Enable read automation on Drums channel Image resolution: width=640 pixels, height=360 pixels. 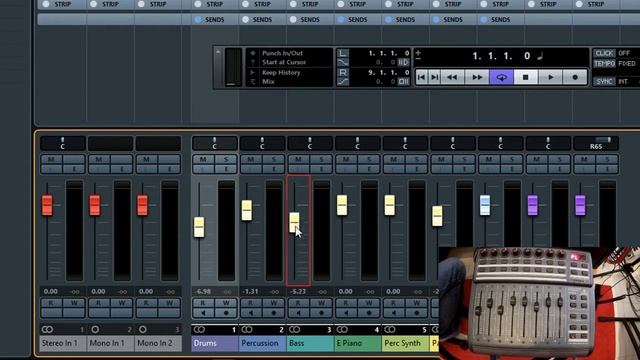click(x=203, y=303)
